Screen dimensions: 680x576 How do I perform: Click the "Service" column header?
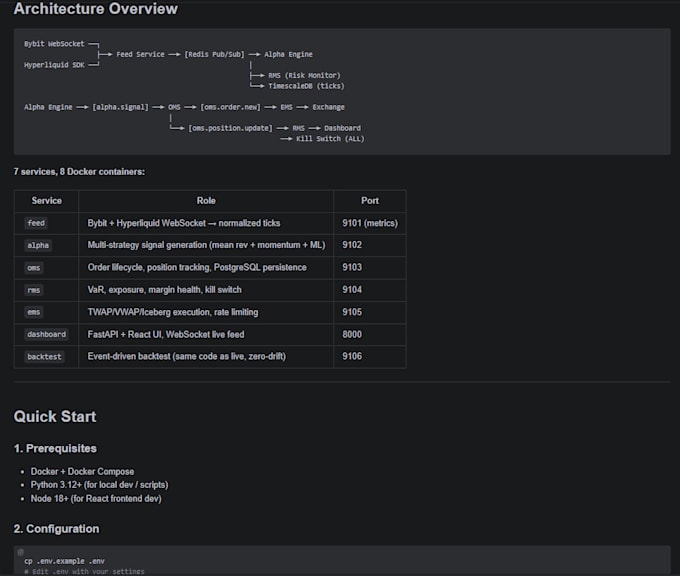coord(46,201)
